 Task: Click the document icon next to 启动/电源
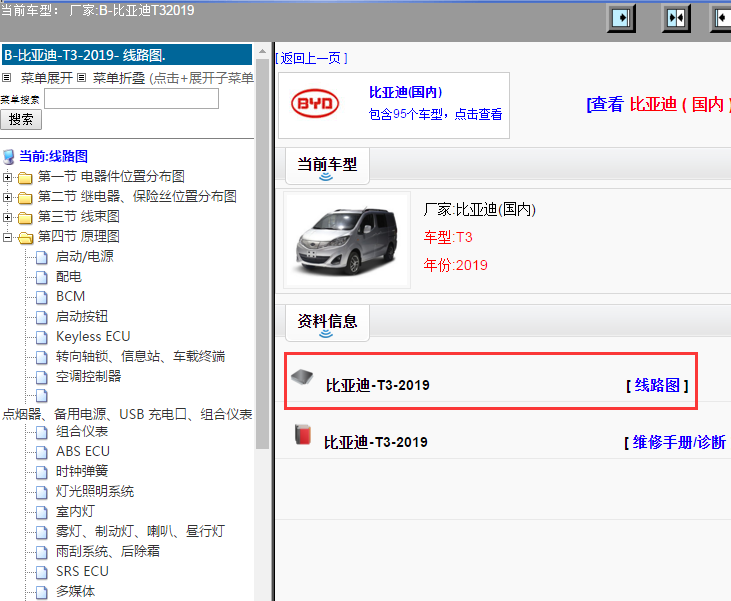tap(42, 257)
